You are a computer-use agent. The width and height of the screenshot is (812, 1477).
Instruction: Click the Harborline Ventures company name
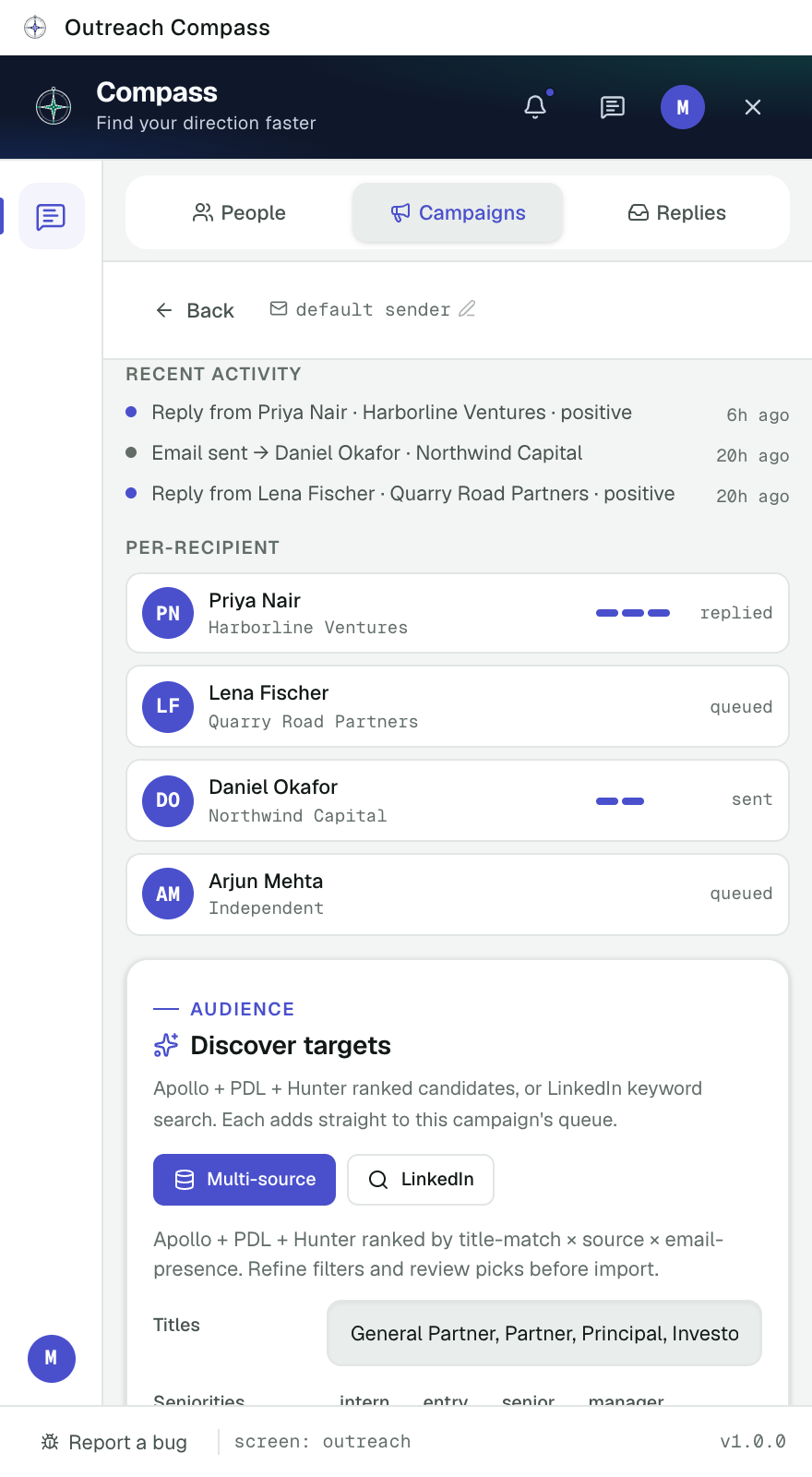coord(308,628)
